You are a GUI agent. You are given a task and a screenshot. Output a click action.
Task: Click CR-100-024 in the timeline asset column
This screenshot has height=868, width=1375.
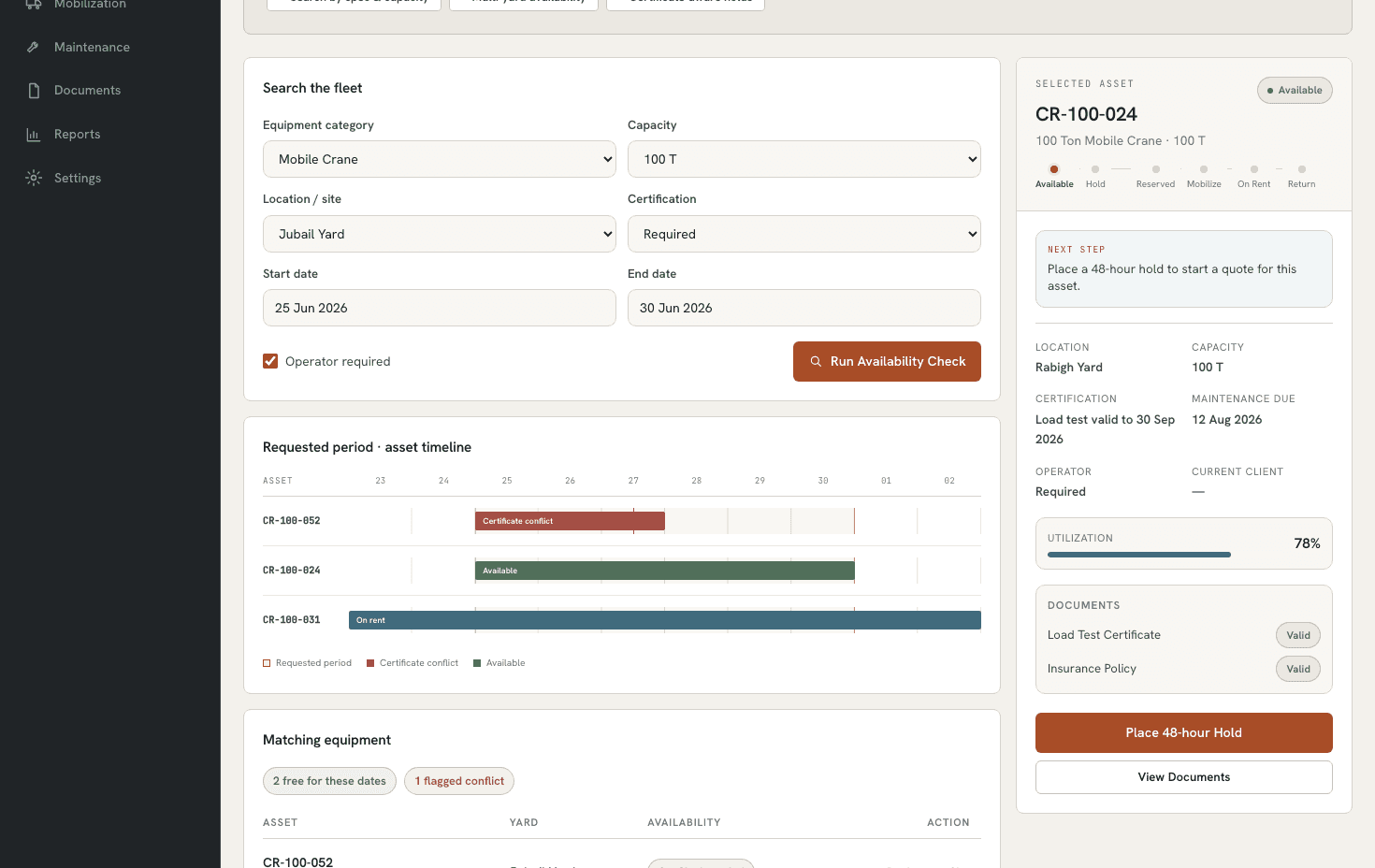(292, 571)
